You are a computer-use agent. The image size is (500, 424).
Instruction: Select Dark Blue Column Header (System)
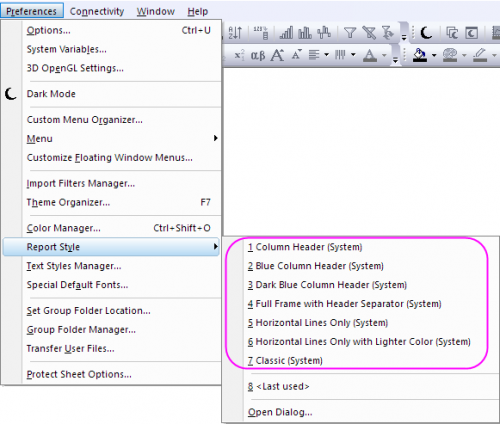pos(361,285)
